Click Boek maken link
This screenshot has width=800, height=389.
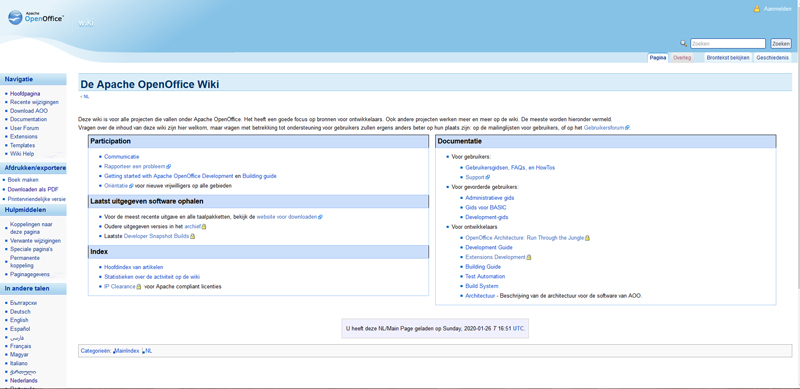23,180
